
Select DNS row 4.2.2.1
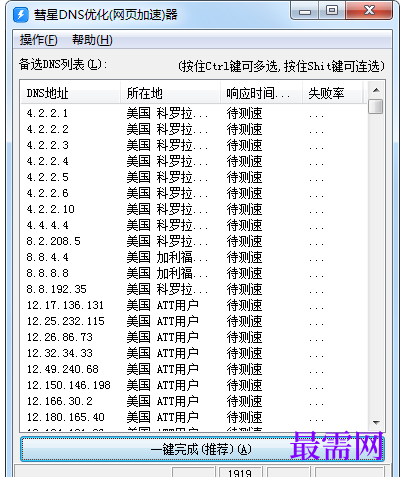[193, 113]
